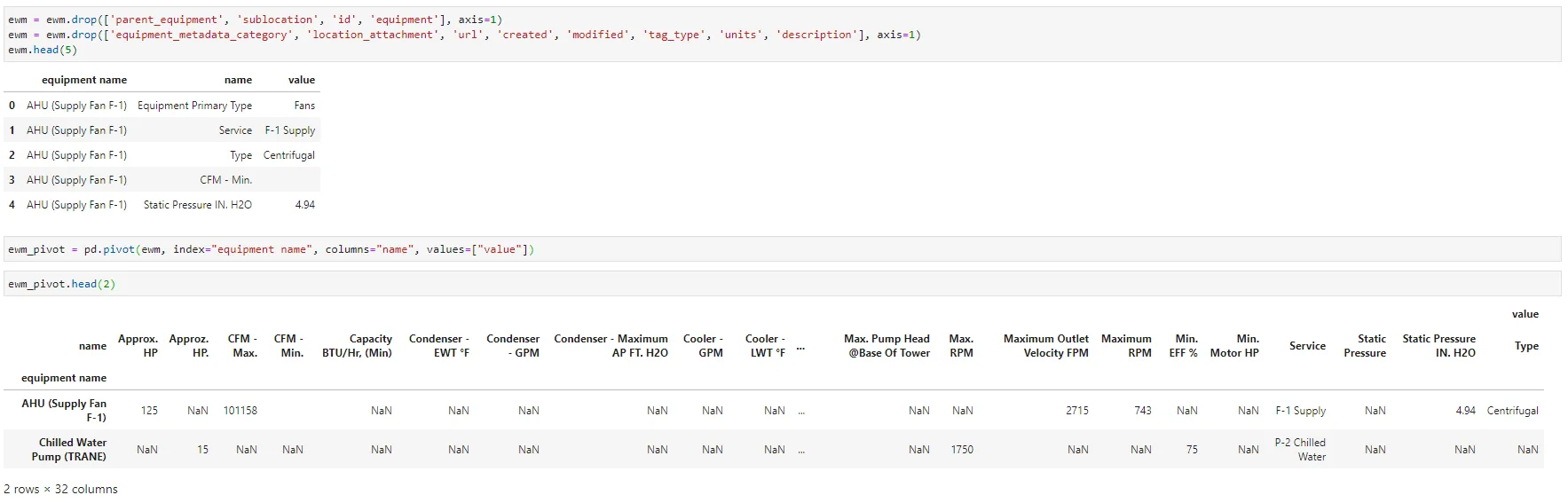The image size is (1568, 503).
Task: Select the 'Min. EFF %' column header
Action: click(x=1184, y=346)
